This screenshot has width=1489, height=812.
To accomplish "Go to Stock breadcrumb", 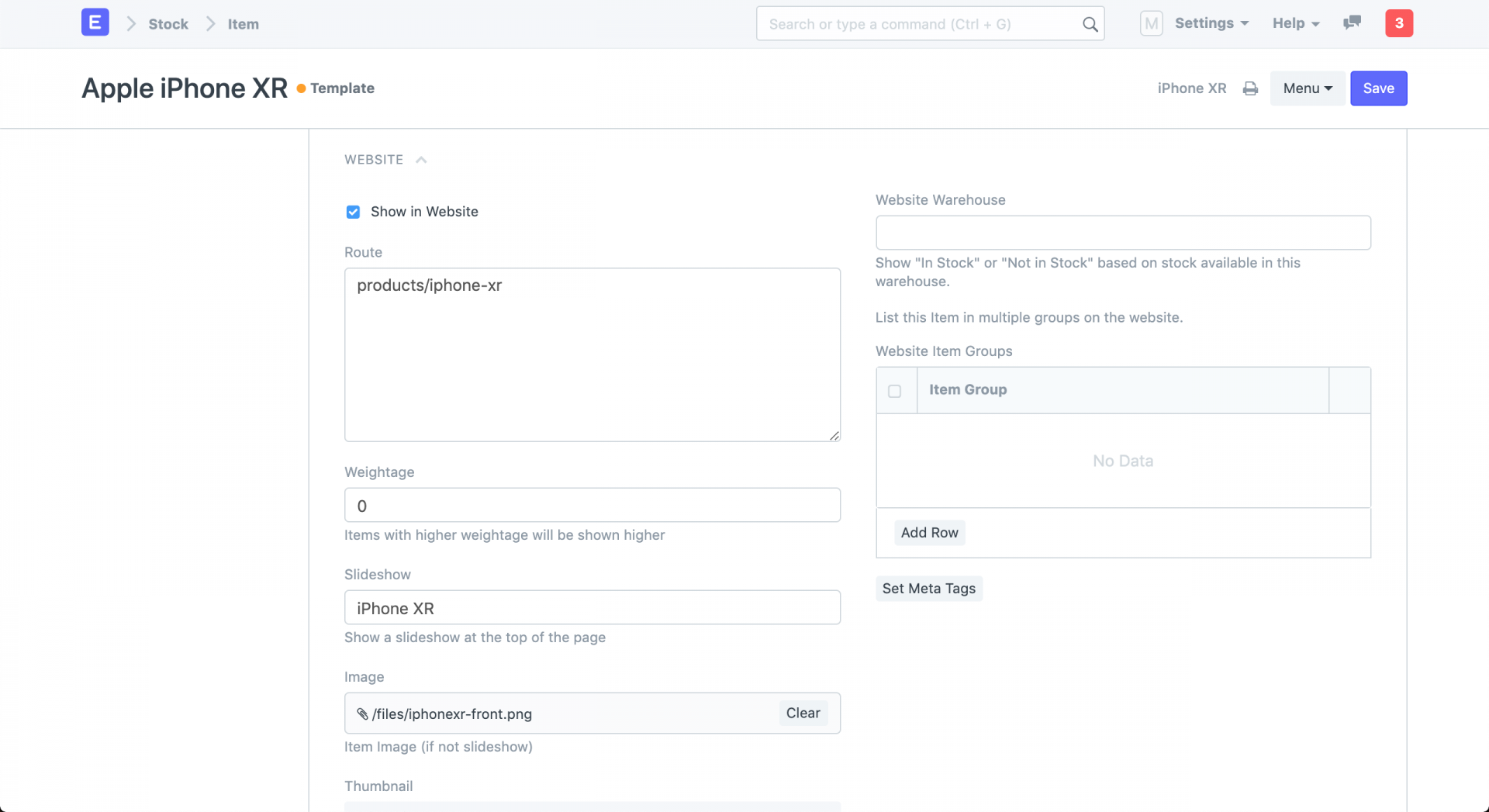I will (168, 24).
